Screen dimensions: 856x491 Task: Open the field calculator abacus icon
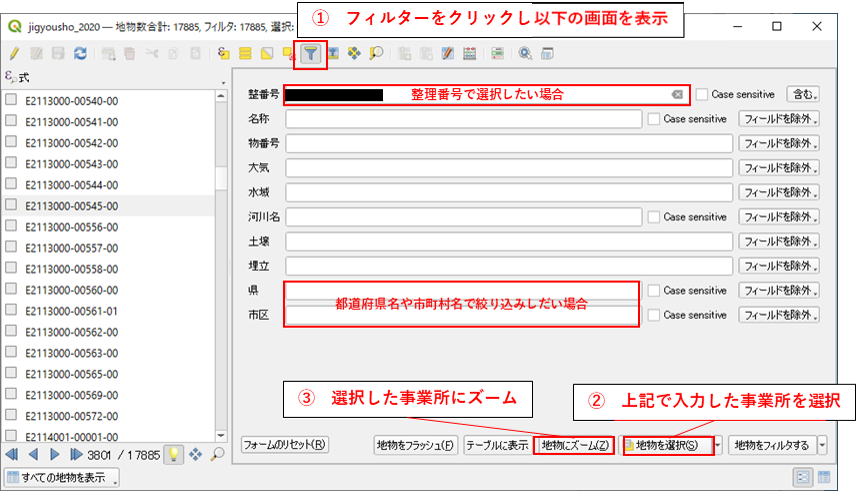(469, 54)
